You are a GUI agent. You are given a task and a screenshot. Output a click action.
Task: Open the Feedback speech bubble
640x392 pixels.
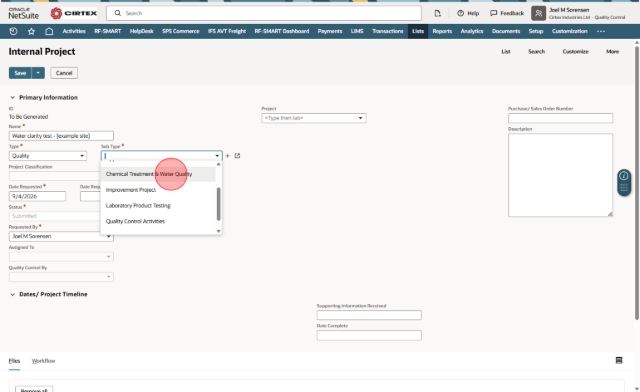click(493, 13)
